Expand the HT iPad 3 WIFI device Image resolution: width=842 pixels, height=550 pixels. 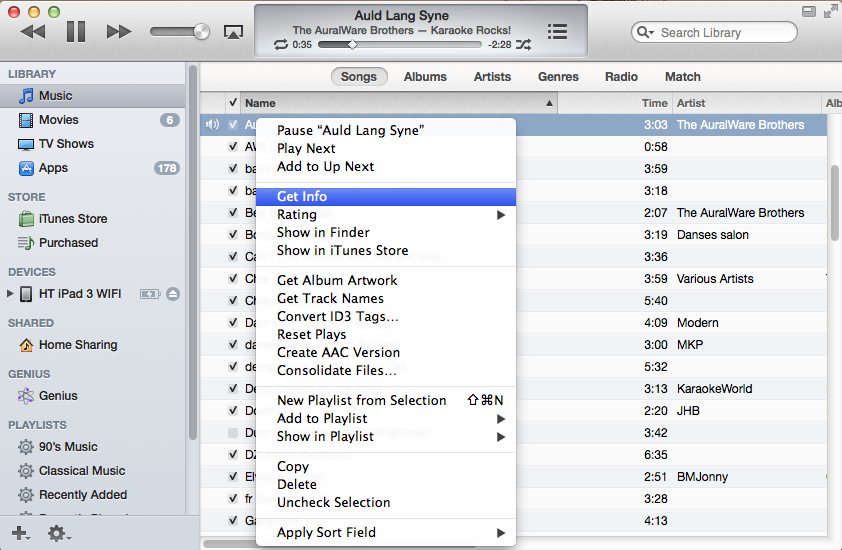[11, 294]
